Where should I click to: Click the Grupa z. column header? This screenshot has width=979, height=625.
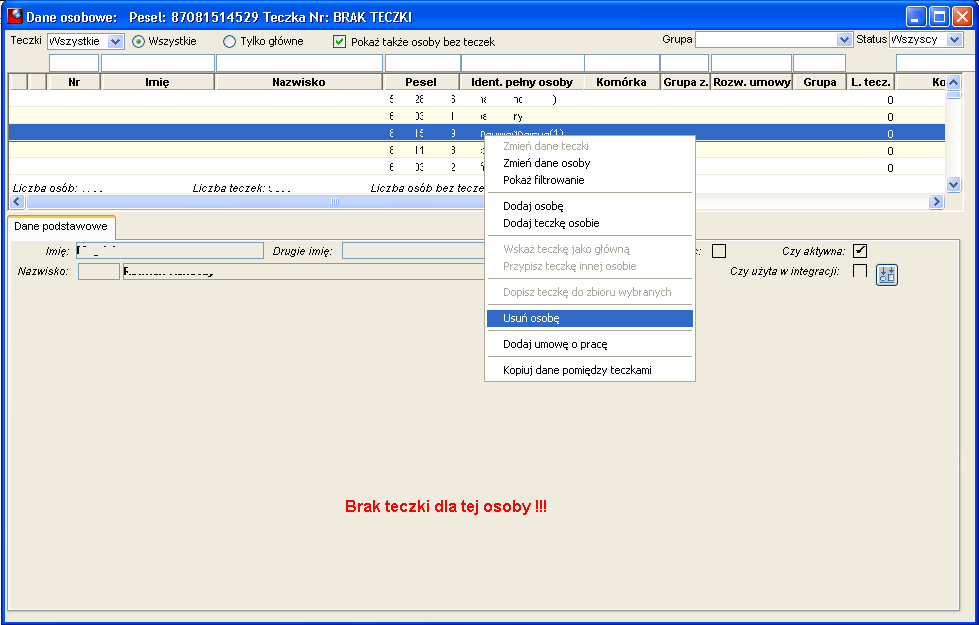tap(686, 82)
